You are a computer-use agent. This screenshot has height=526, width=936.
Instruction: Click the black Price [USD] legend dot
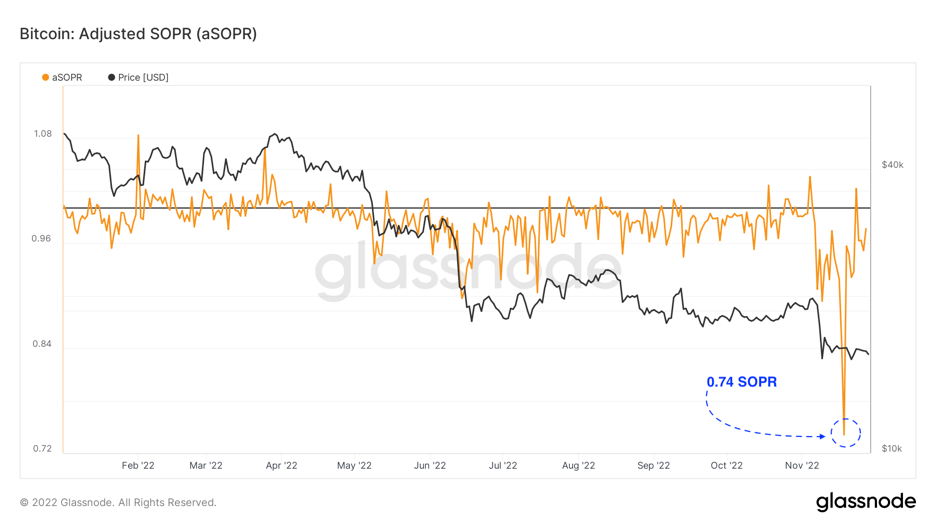click(x=111, y=77)
